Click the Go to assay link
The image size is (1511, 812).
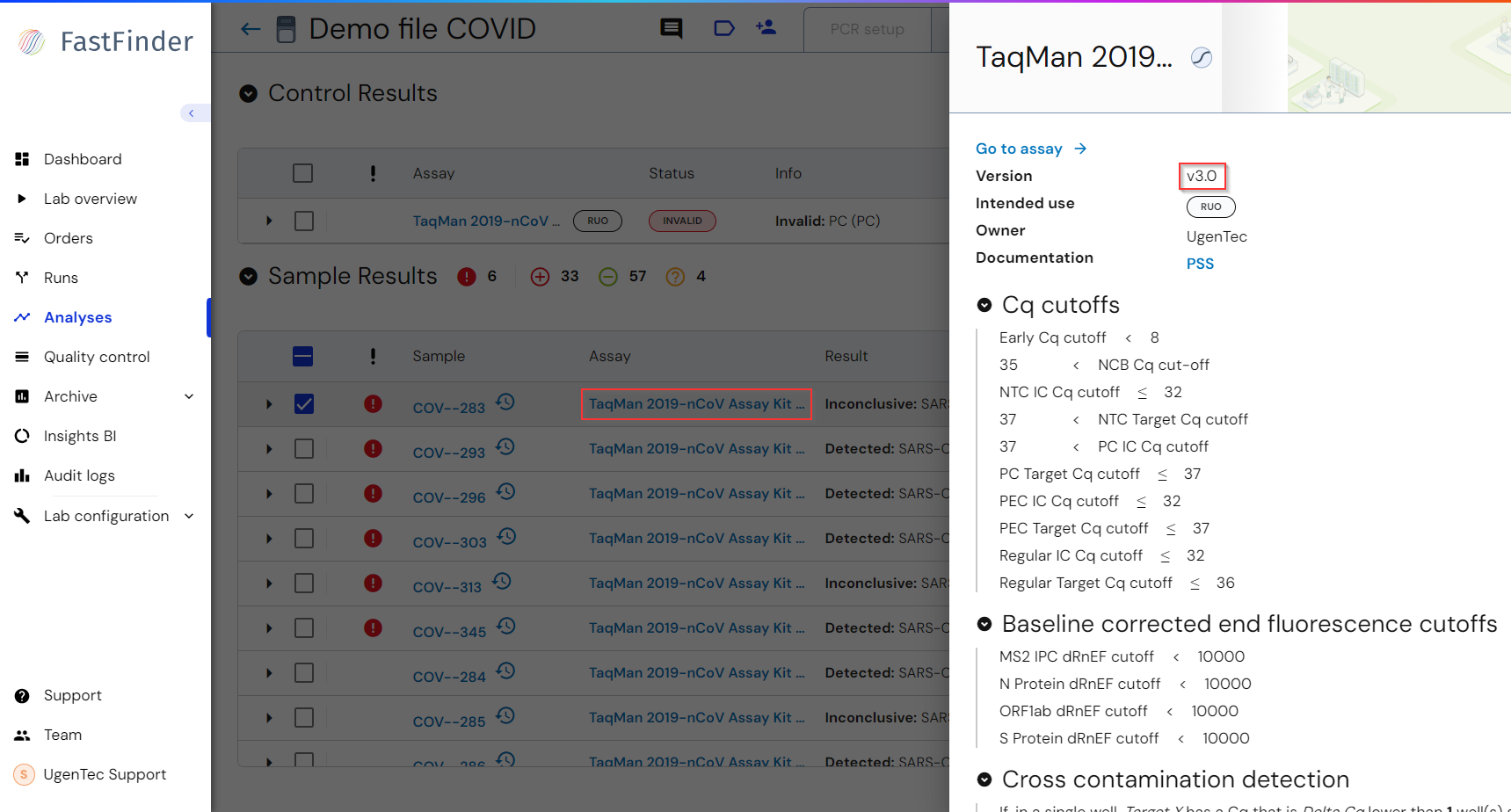(x=1031, y=149)
